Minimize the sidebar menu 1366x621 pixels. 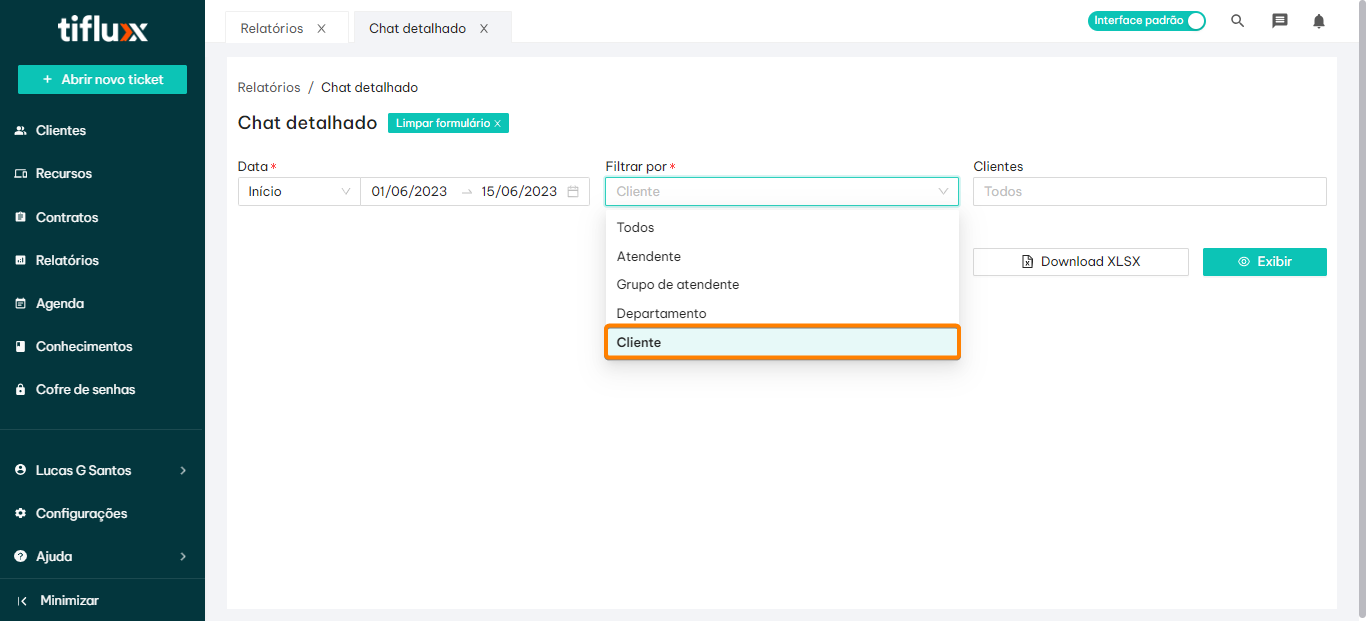point(68,600)
